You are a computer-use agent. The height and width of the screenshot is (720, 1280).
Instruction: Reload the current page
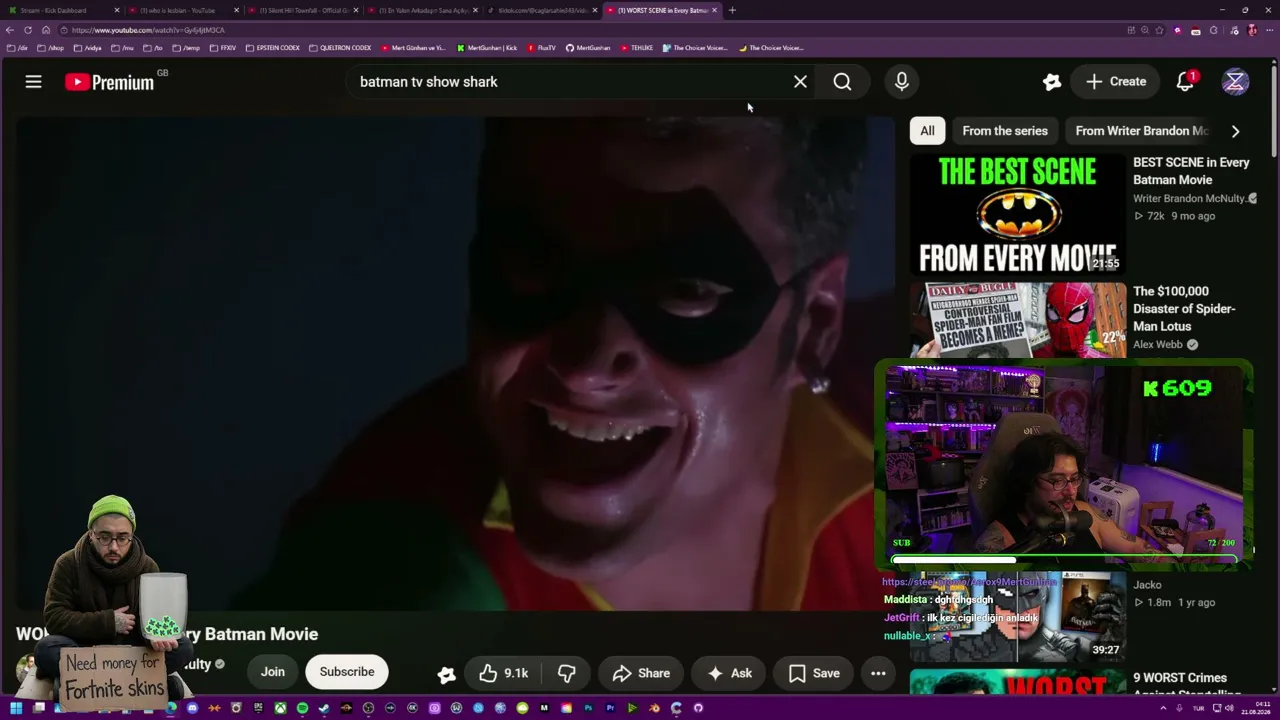pyautogui.click(x=28, y=30)
